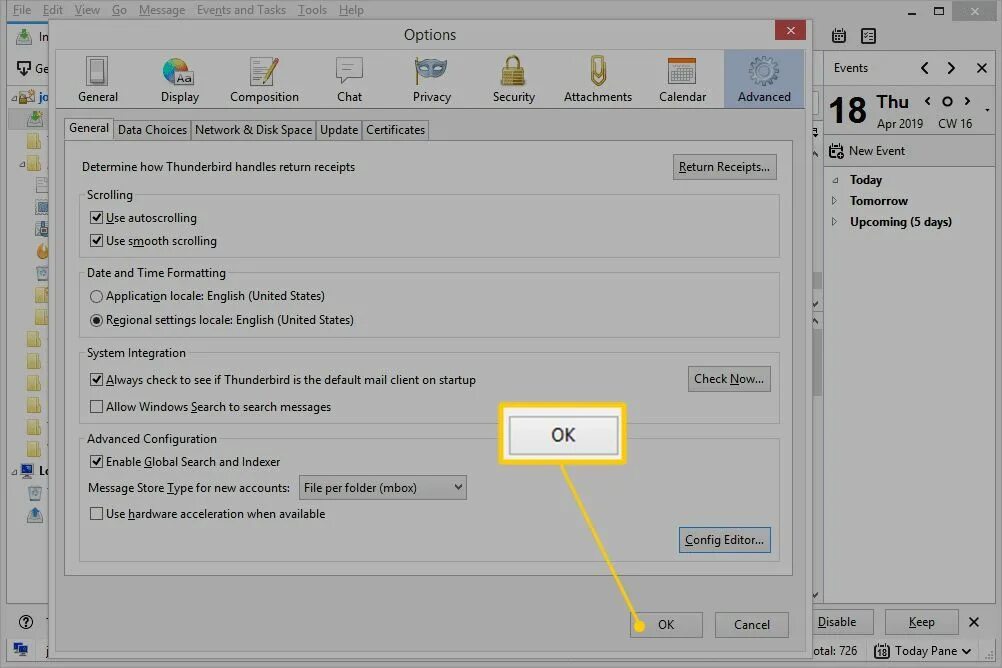Screen dimensions: 1002x668
Task: Enable hardware acceleration when available
Action: 96,513
